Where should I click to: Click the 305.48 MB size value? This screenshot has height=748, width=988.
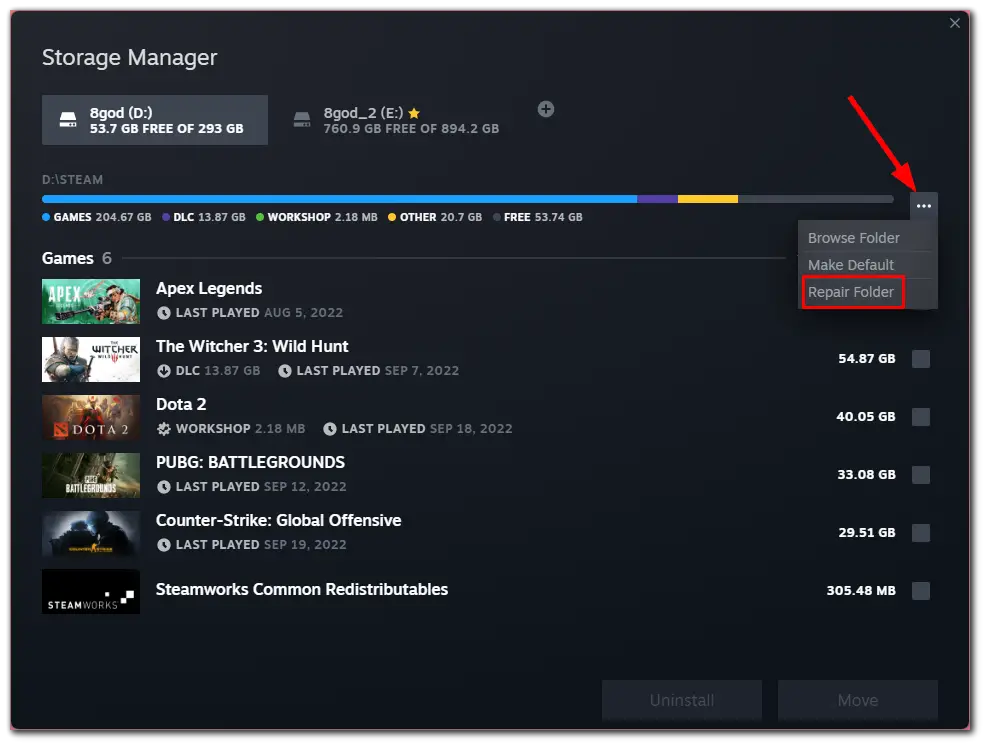click(861, 590)
